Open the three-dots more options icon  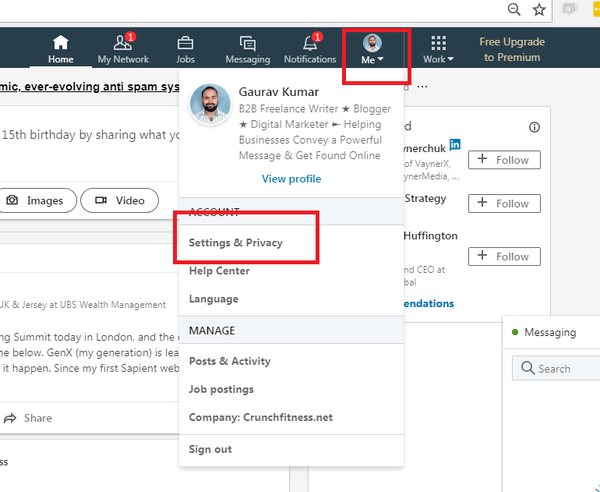coord(422,86)
